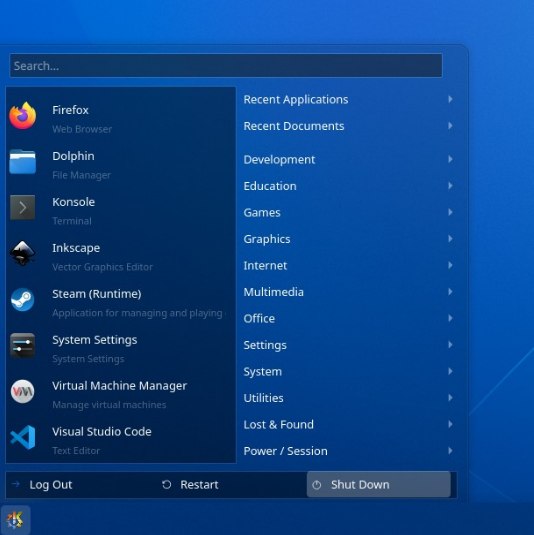Expand the Multimedia category arrow

tap(450, 292)
